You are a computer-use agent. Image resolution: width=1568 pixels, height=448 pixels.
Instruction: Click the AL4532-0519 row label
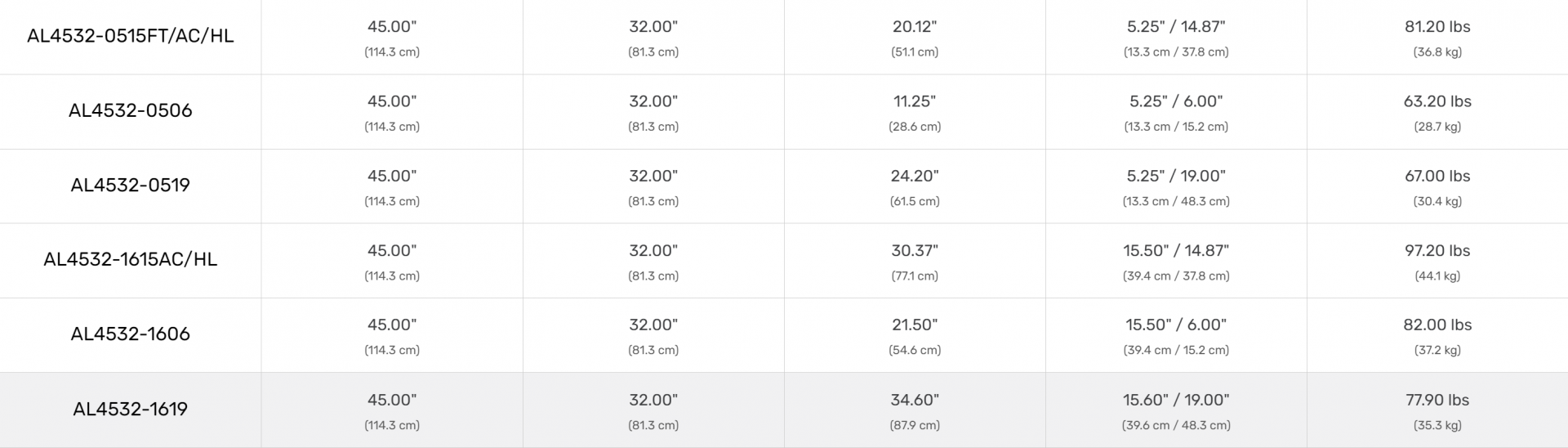pos(131,185)
